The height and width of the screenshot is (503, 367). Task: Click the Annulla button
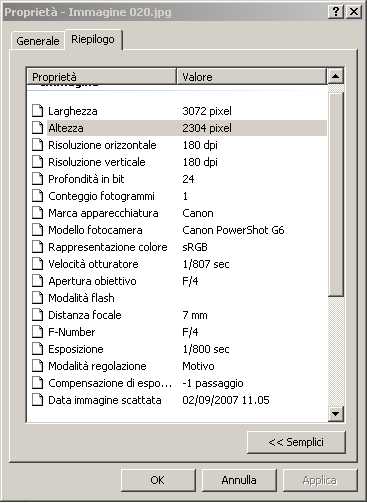[239, 480]
